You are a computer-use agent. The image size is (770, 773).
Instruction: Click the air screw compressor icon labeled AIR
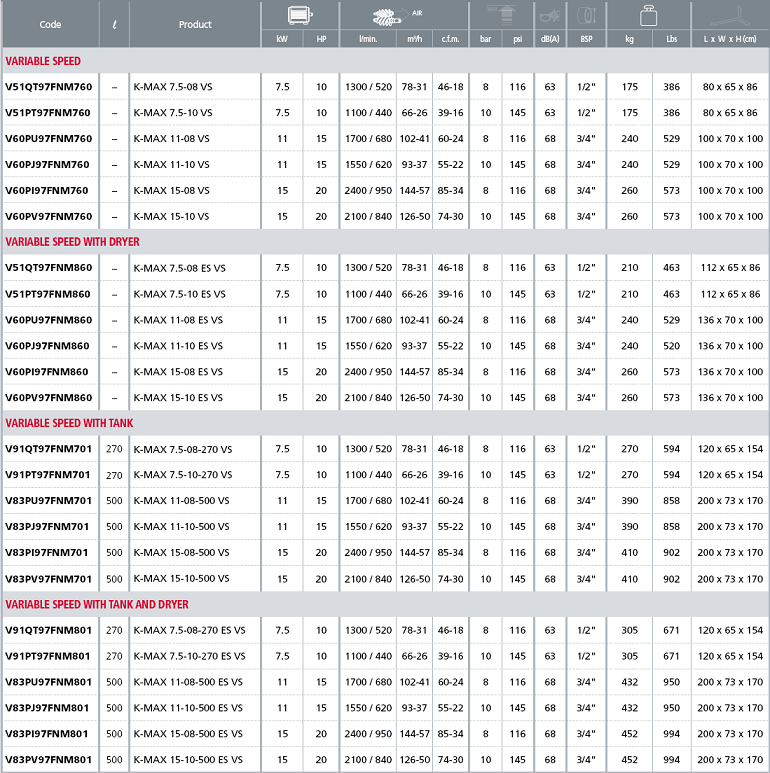tap(397, 17)
